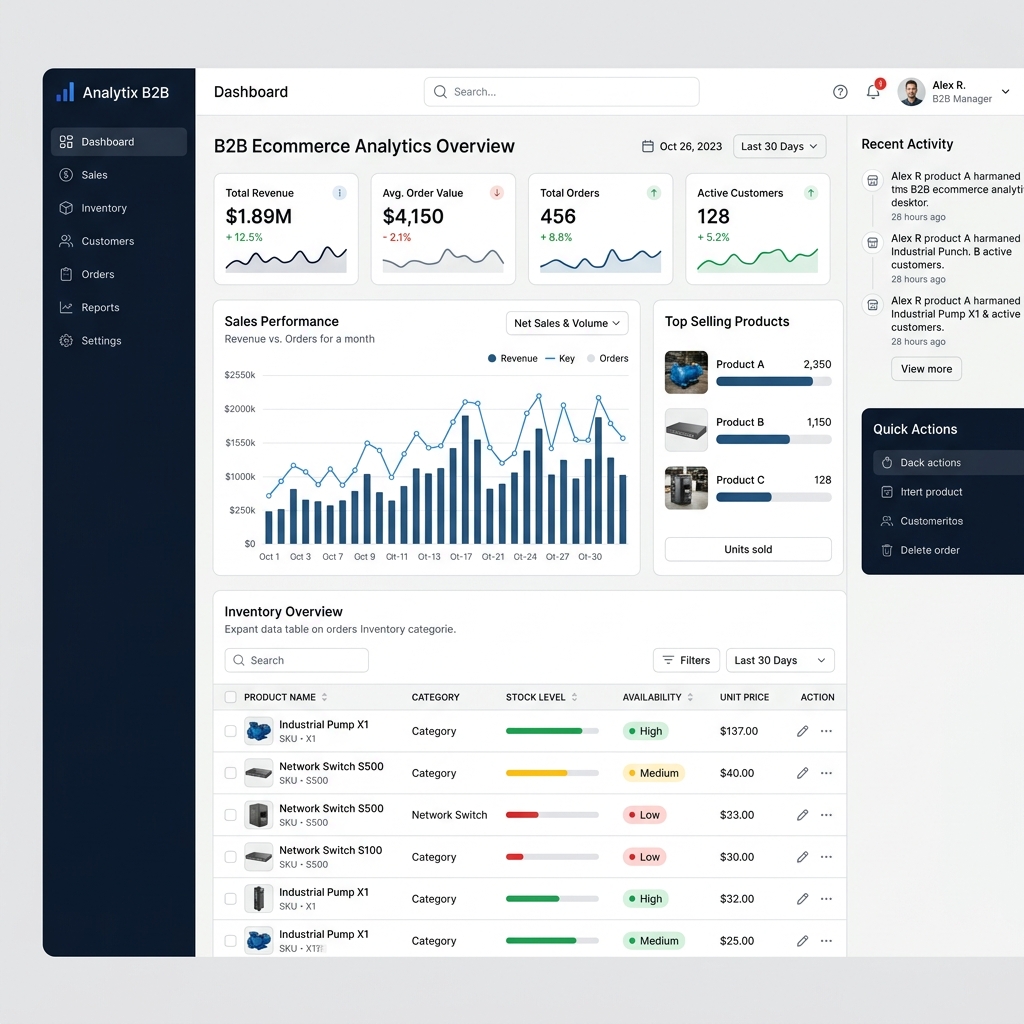The height and width of the screenshot is (1024, 1024).
Task: Open more options for Network Switch S100 row
Action: [826, 857]
